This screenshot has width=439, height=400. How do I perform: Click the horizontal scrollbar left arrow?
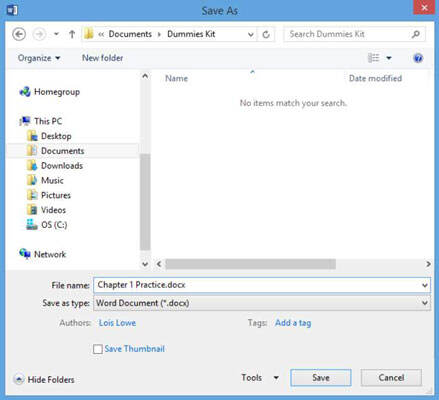point(159,264)
